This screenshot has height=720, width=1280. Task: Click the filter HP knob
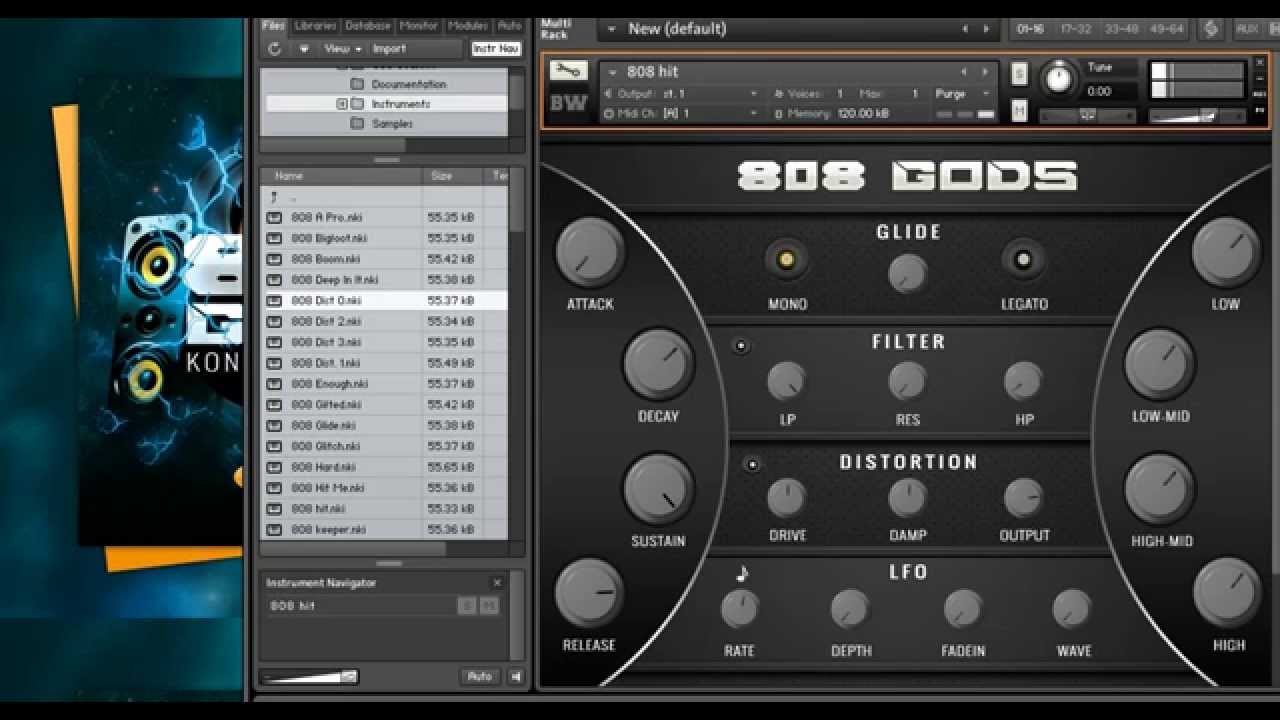click(x=1023, y=382)
